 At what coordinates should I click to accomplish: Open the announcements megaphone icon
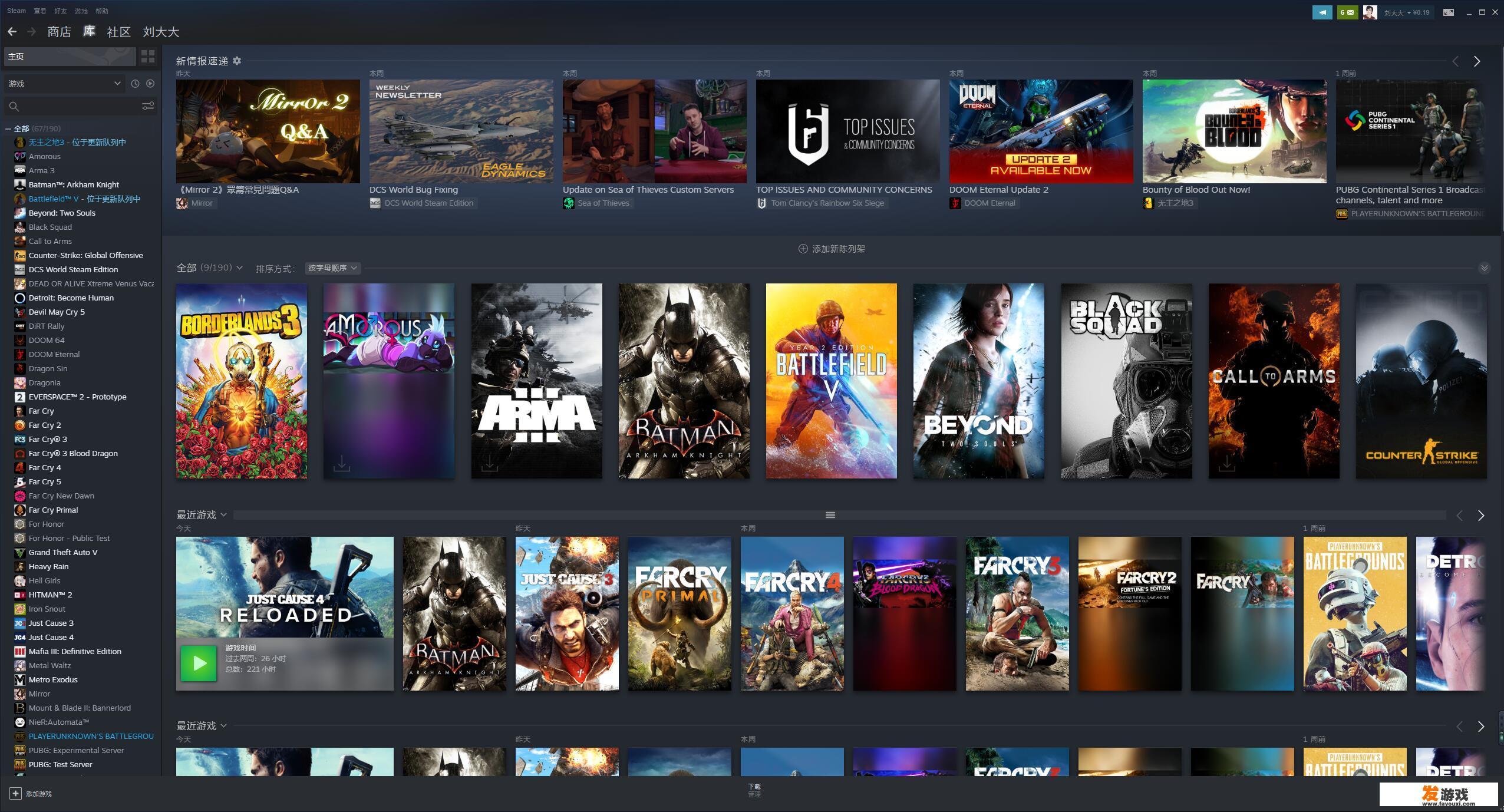[x=1322, y=12]
